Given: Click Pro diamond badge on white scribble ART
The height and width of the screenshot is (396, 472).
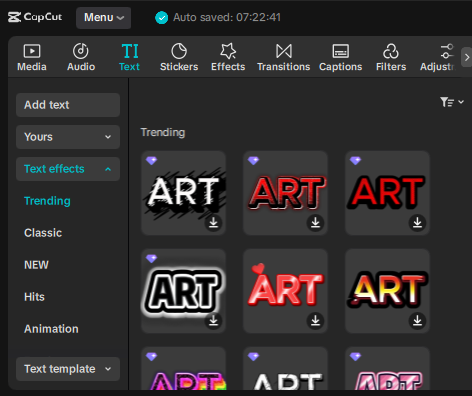Looking at the screenshot, I should (151, 161).
